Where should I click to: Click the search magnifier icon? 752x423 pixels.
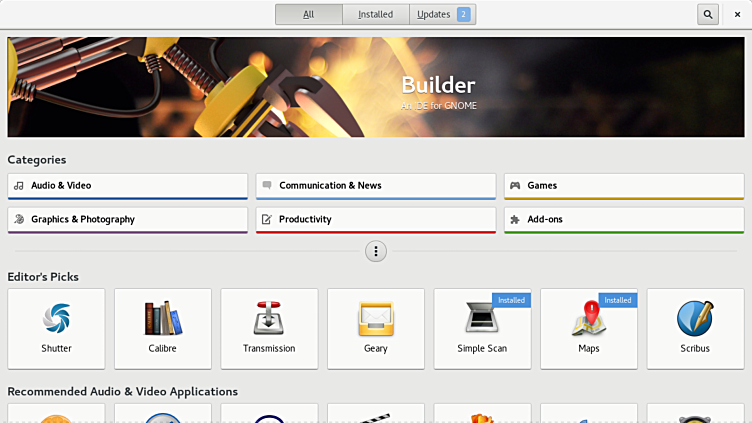(x=708, y=14)
